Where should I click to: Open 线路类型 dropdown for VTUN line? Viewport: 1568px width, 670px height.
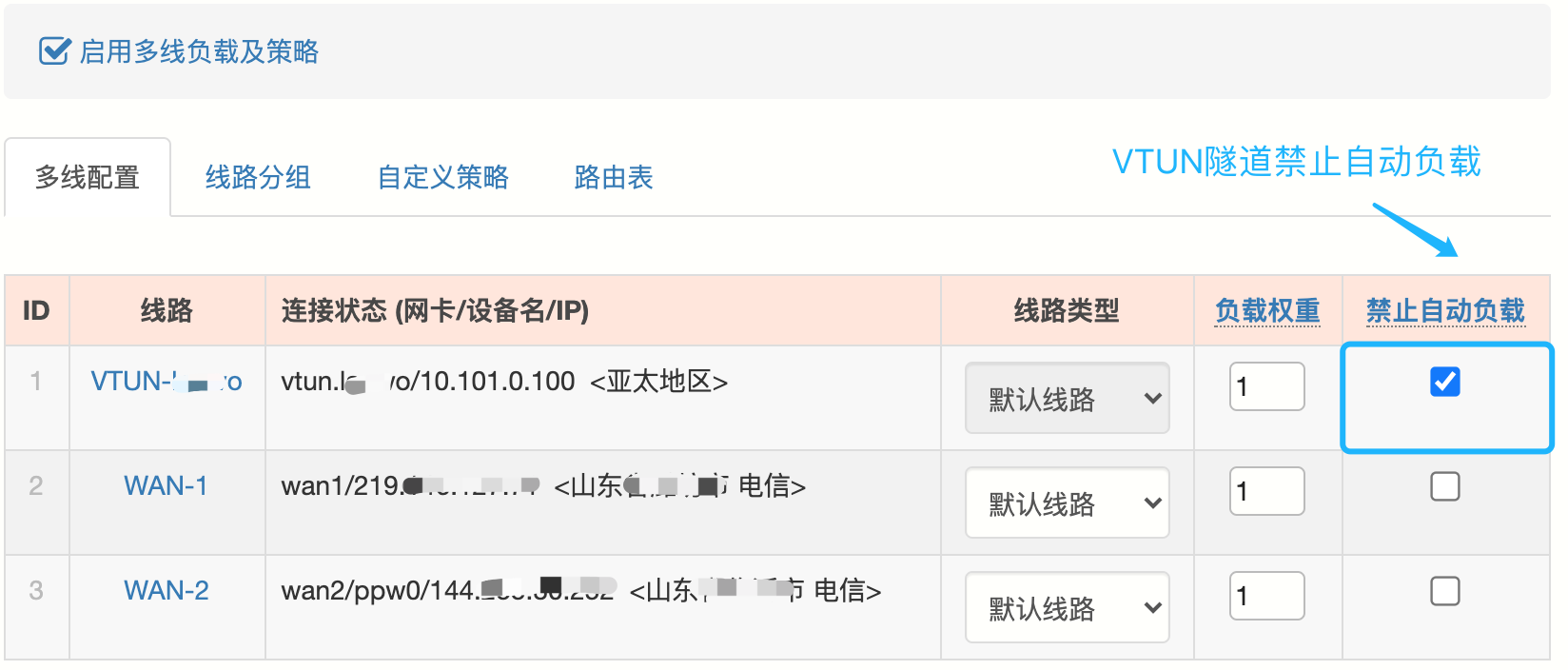coord(1067,399)
